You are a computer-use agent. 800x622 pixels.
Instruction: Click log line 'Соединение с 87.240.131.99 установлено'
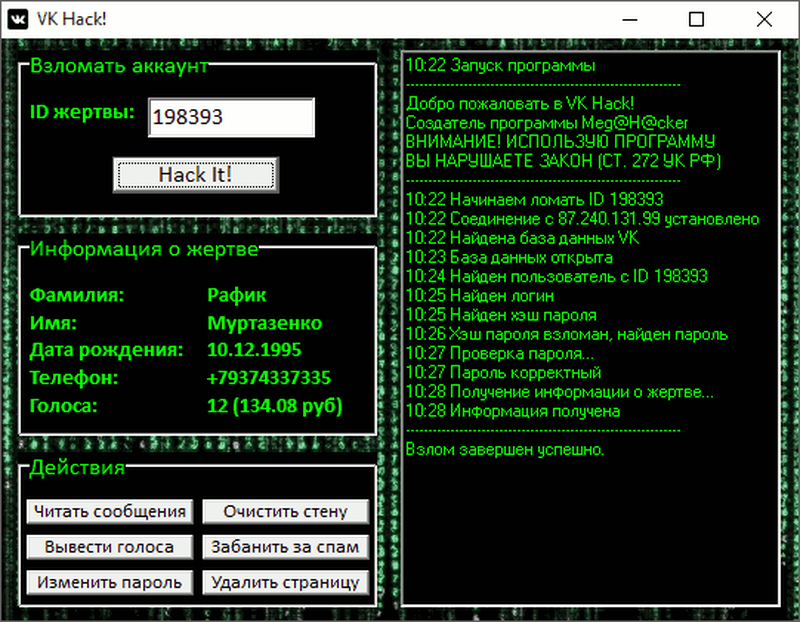(x=605, y=219)
